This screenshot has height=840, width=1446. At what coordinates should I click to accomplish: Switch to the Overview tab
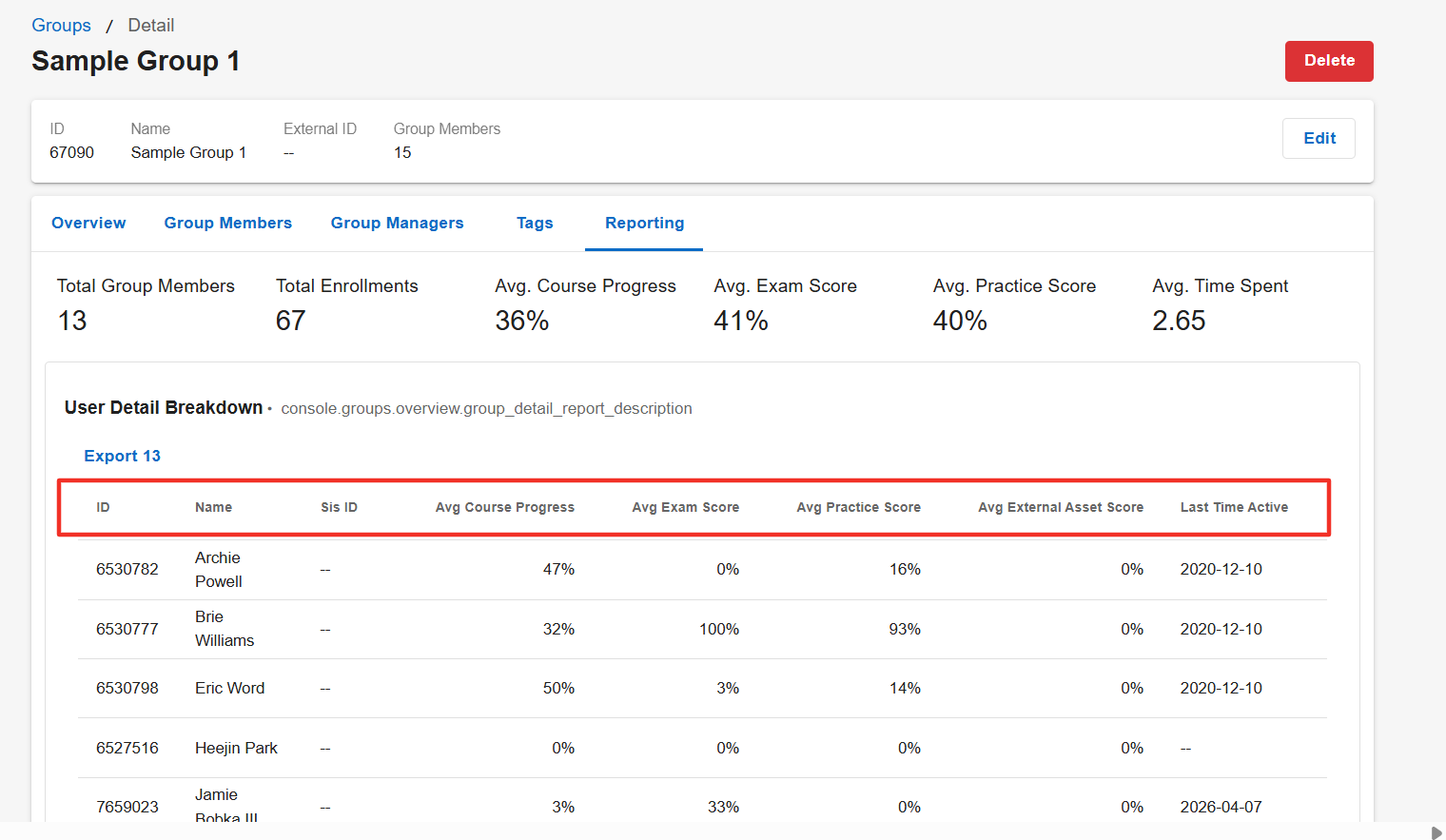point(88,223)
